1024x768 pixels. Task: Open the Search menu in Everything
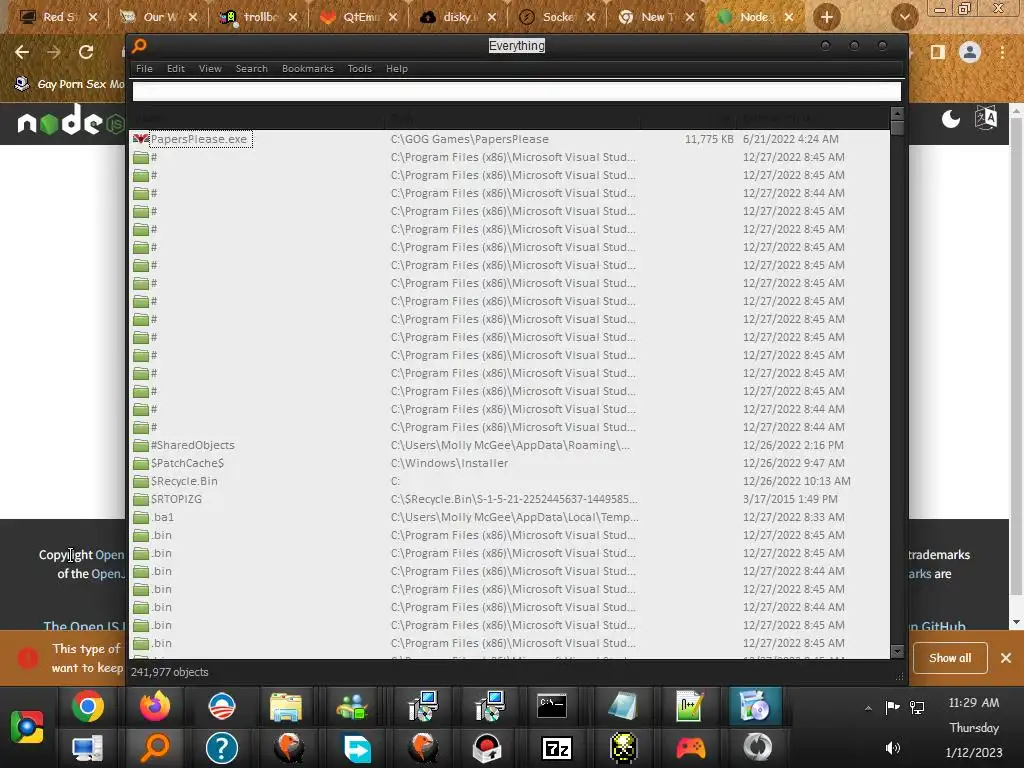251,69
